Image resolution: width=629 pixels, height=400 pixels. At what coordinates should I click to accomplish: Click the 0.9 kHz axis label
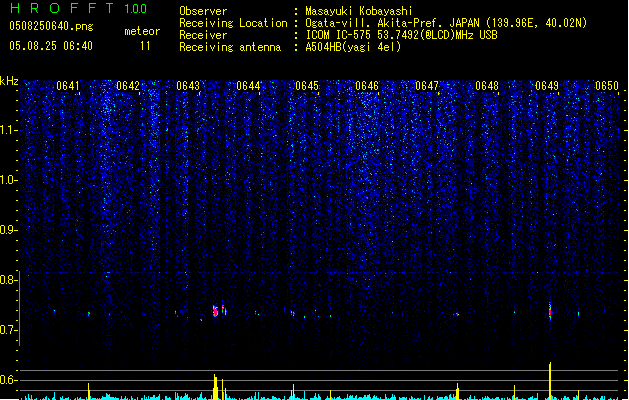(8, 230)
